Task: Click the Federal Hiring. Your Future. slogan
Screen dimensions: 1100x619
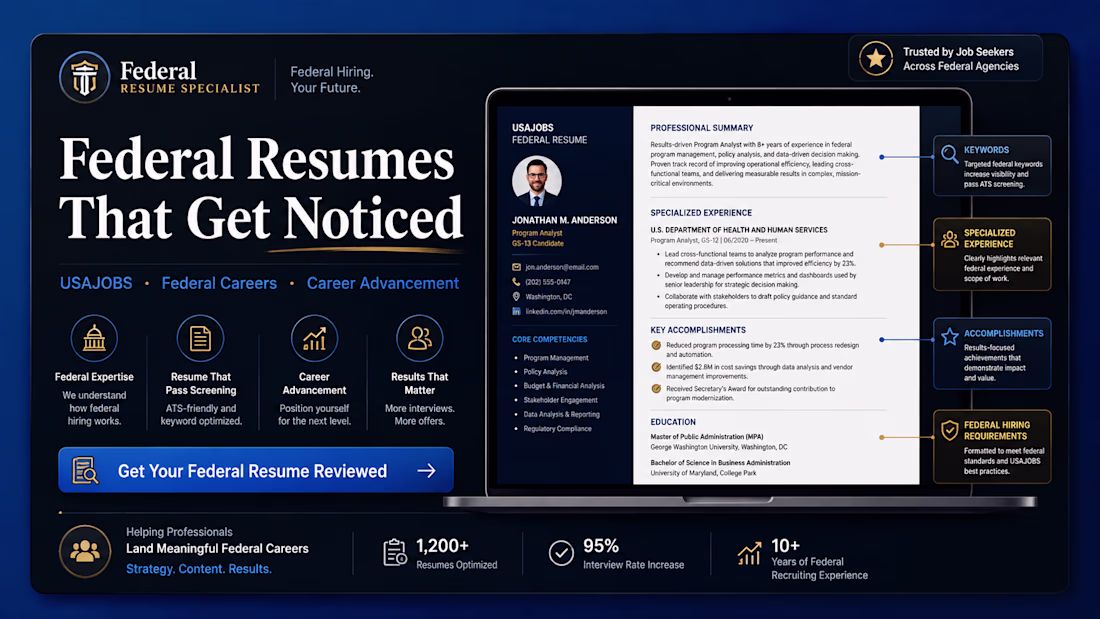Action: [332, 80]
